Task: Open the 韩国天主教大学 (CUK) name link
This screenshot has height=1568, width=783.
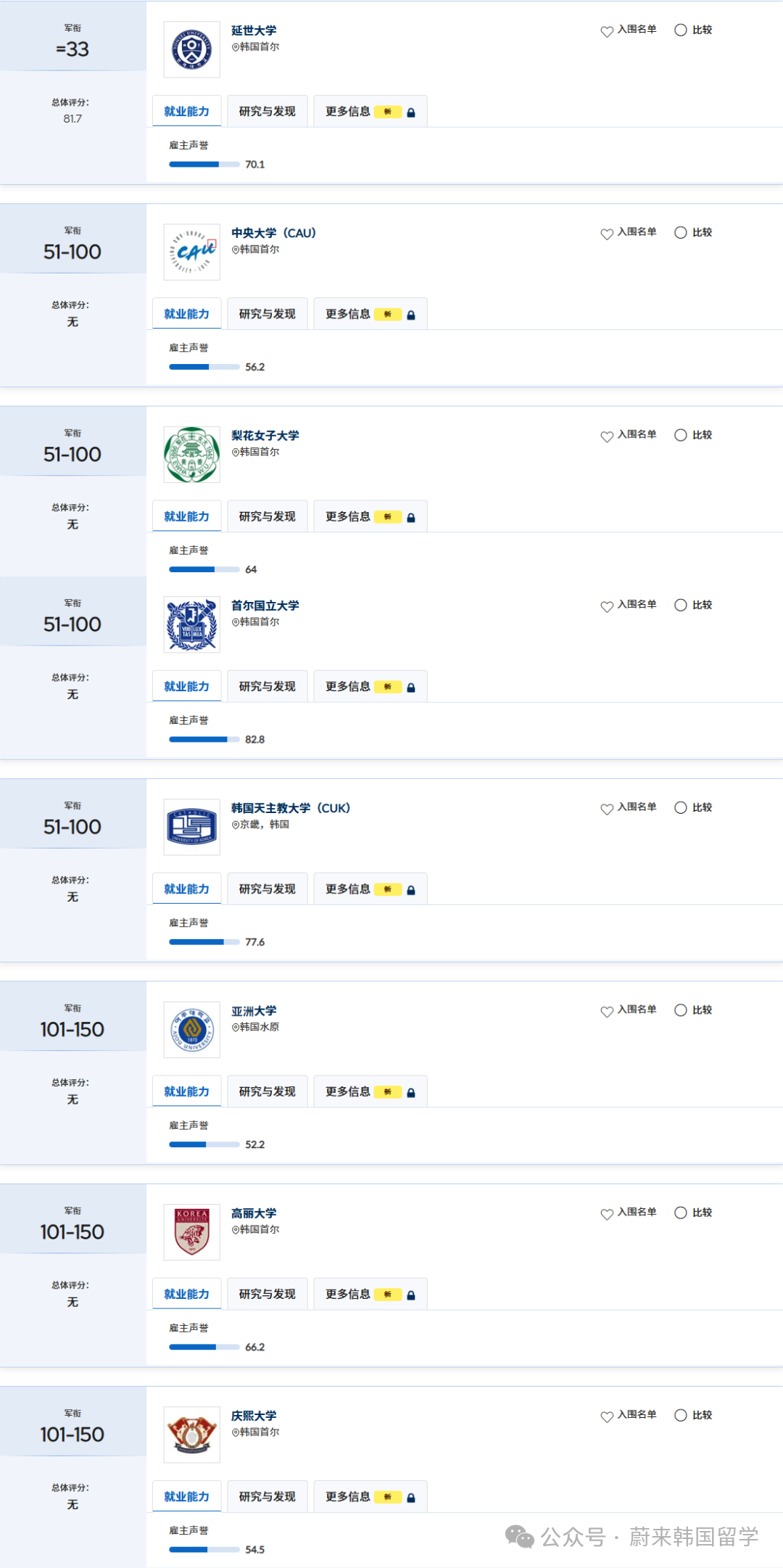Action: (x=290, y=808)
